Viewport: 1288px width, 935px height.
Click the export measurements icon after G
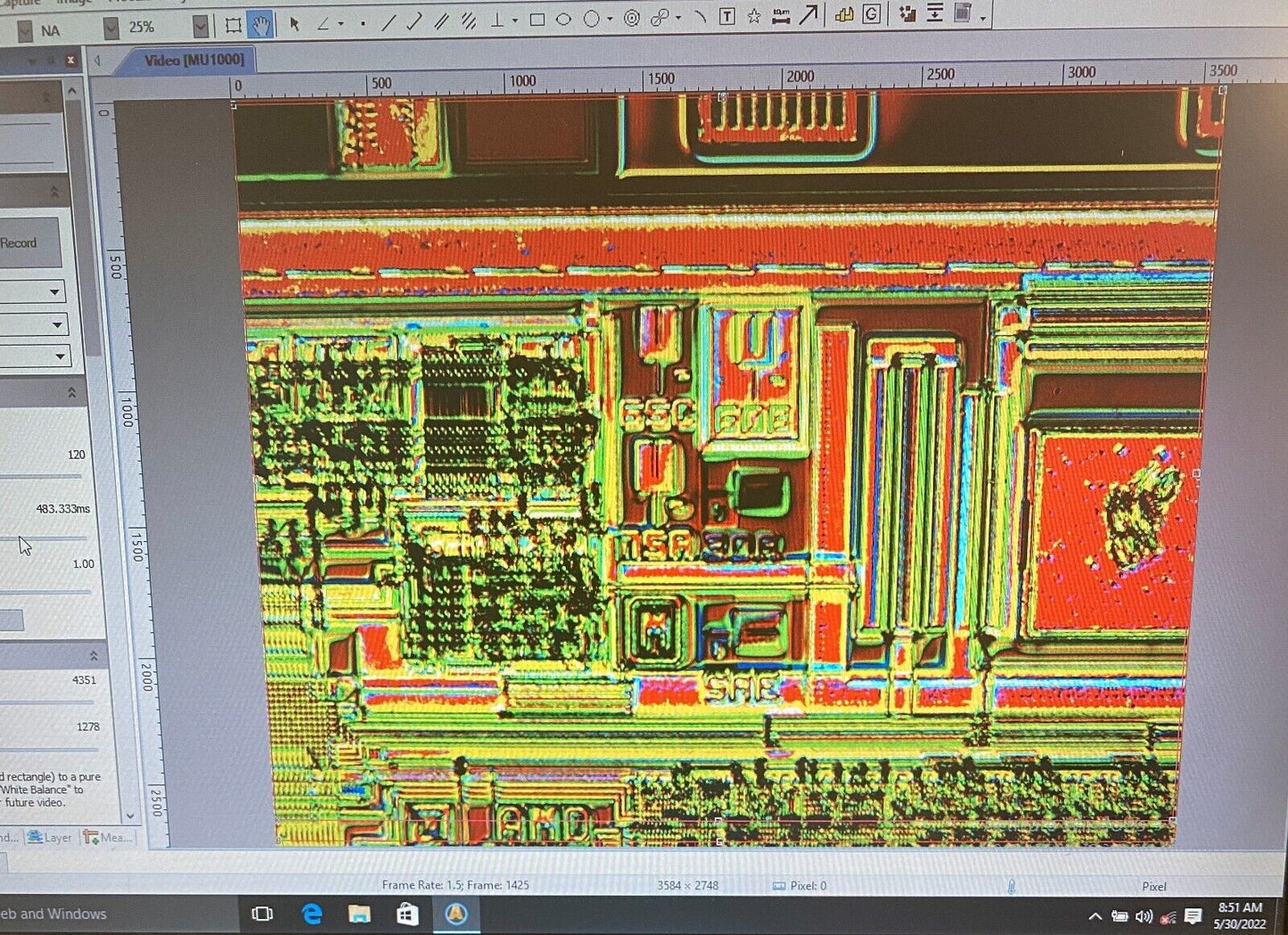click(x=907, y=13)
